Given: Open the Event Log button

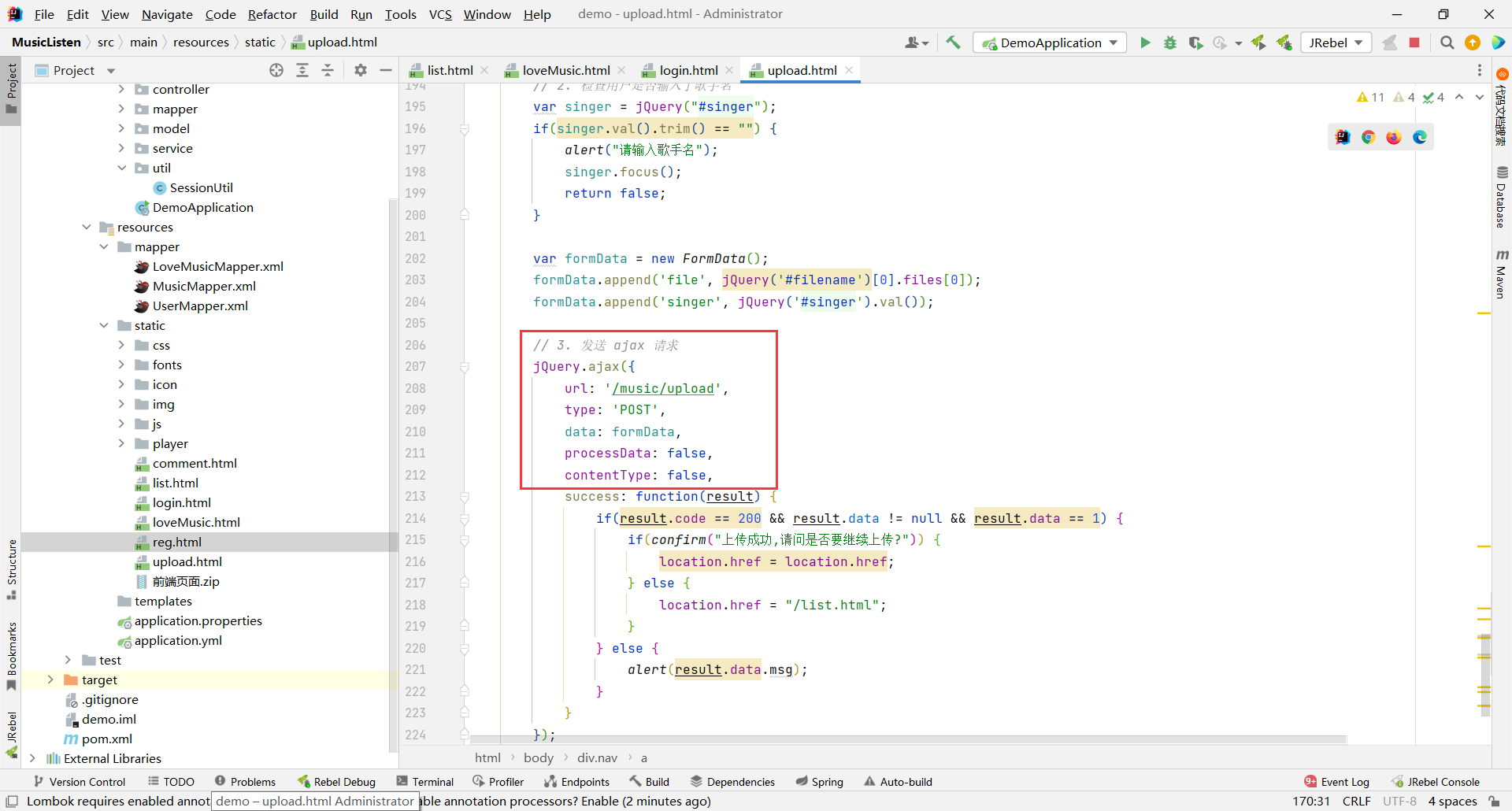Looking at the screenshot, I should pos(1336,782).
